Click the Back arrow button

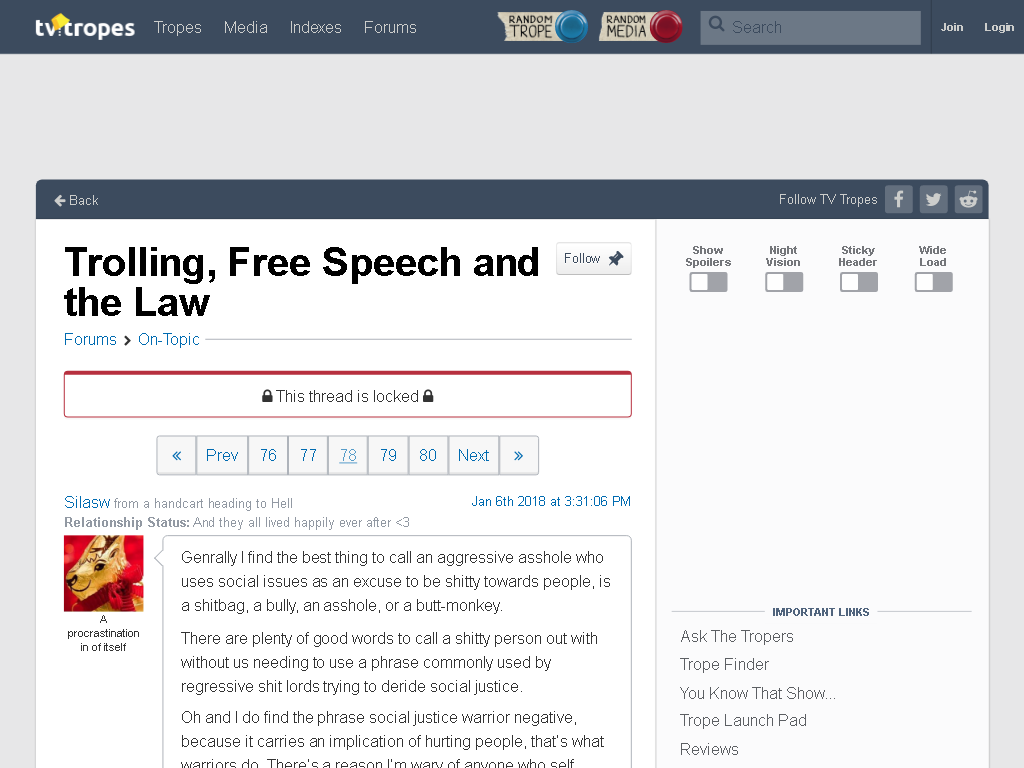76,200
